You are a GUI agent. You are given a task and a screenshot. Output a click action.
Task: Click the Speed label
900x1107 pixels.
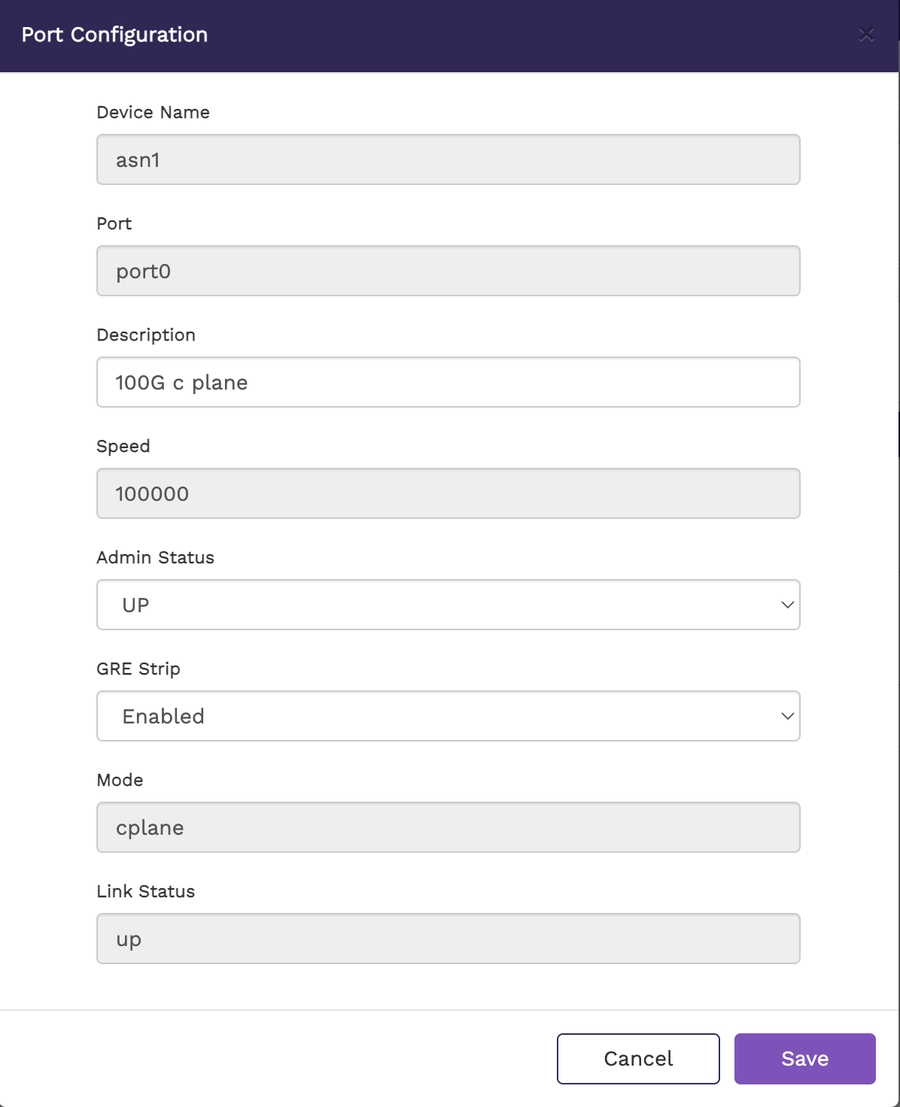[x=123, y=446]
